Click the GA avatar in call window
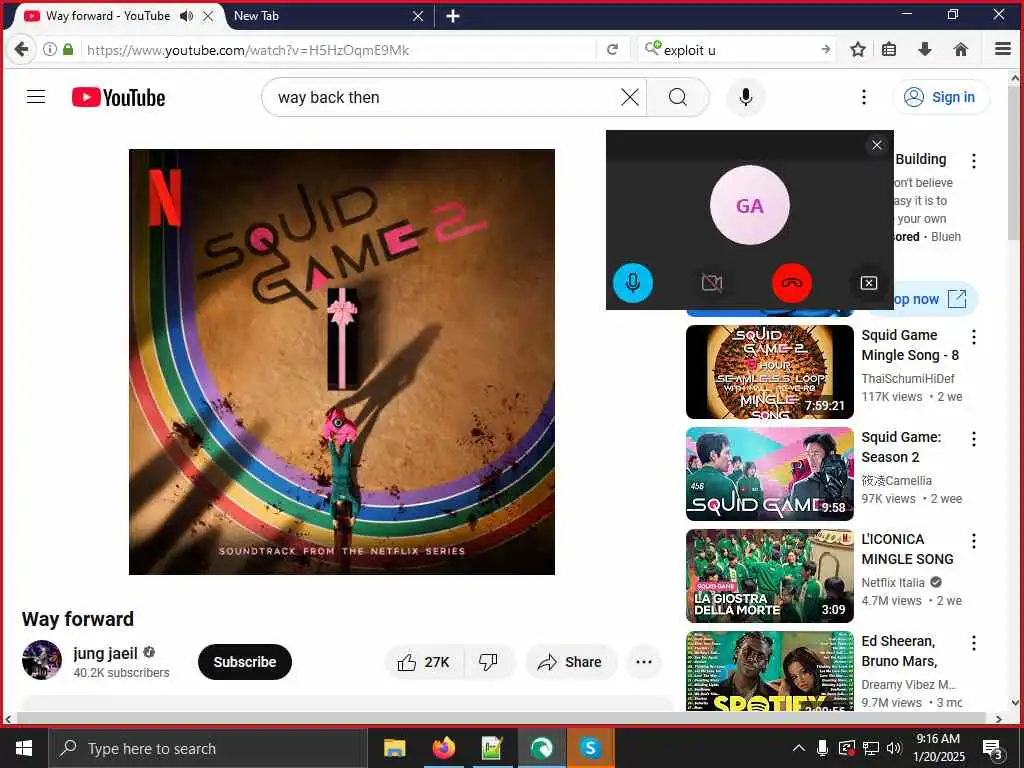 [750, 205]
